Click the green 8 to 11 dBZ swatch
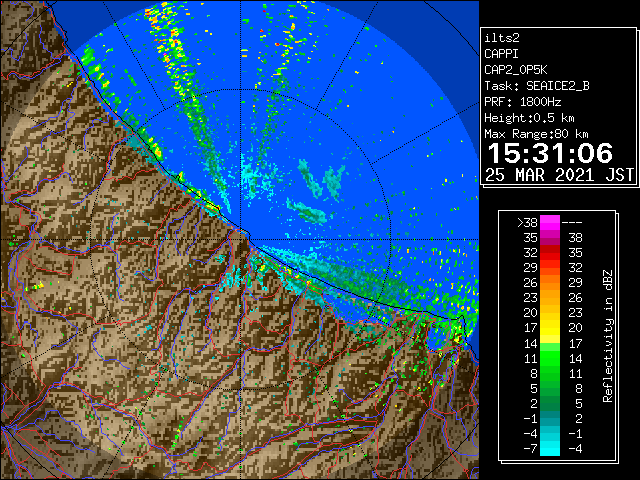The image size is (640, 480). 550,373
